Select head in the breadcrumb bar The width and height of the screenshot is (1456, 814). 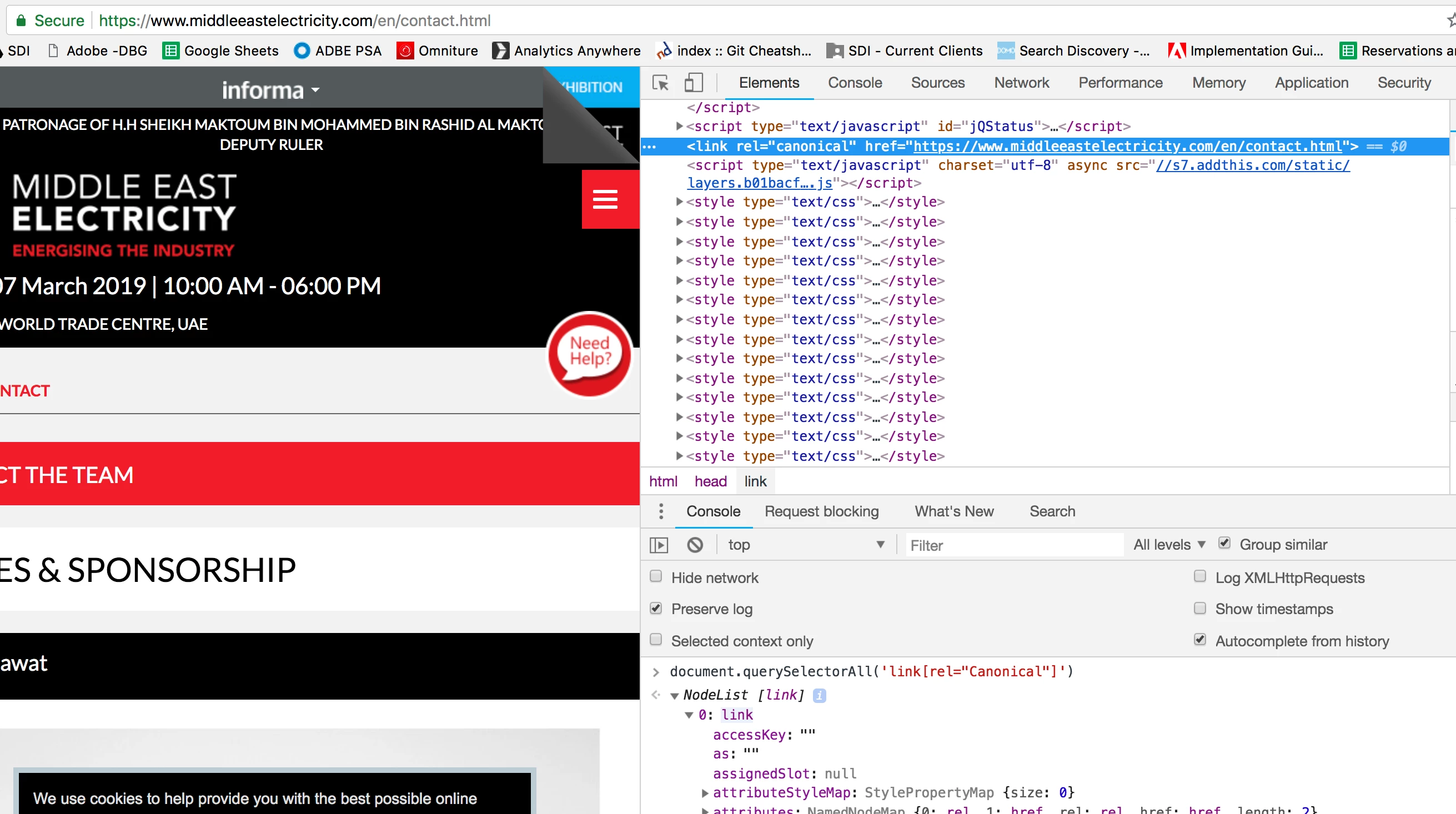pos(710,481)
